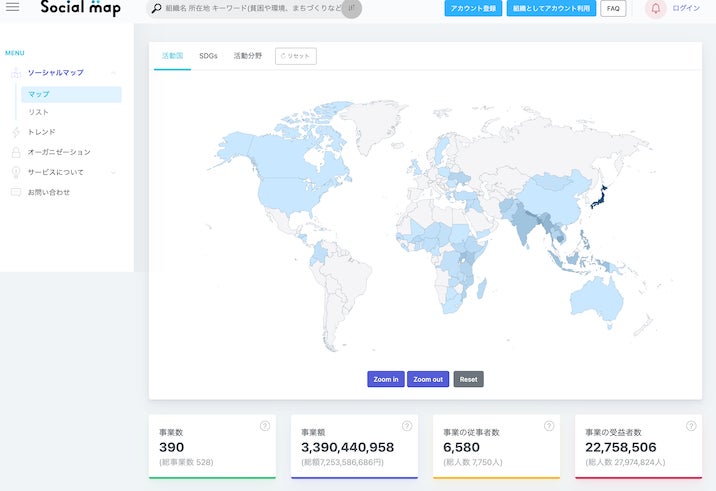The image size is (716, 491).
Task: Click the search magnifier icon
Action: 157,8
